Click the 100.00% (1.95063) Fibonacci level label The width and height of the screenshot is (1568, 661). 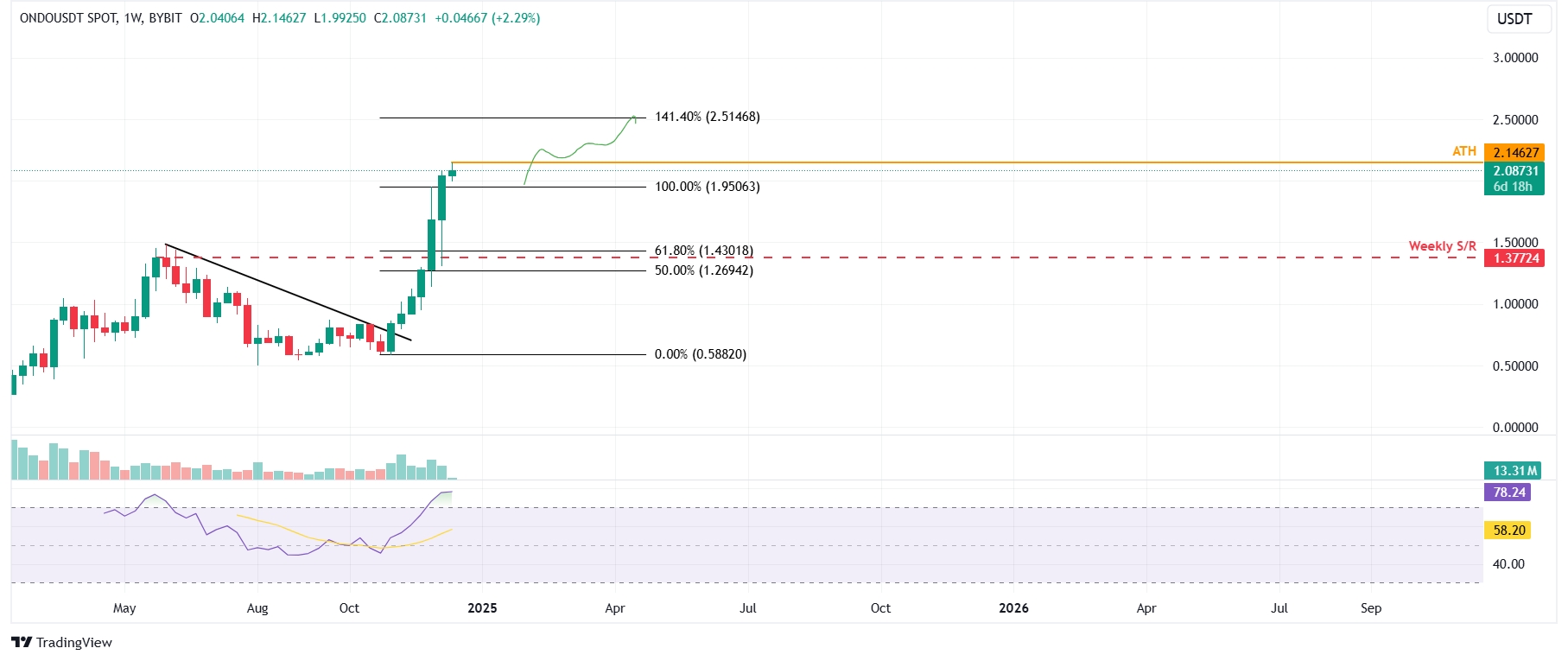707,187
